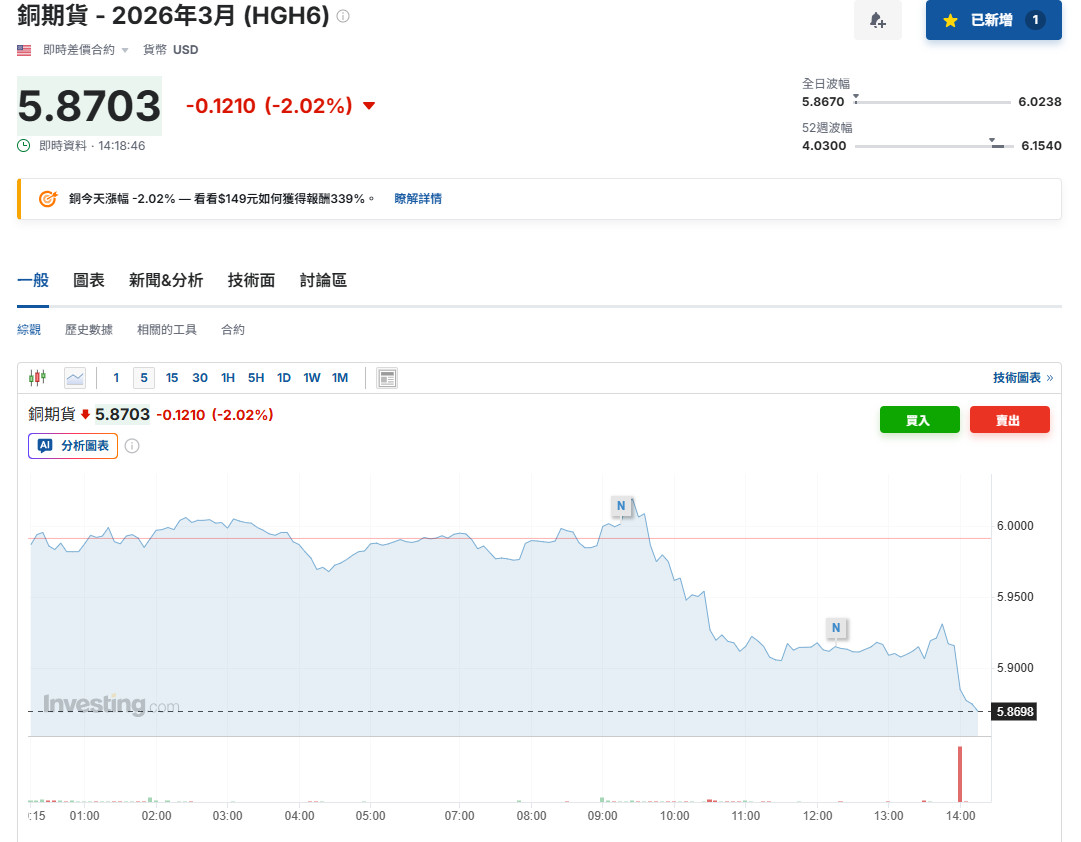
Task: Switch to the 新聞&分析 tab
Action: (x=166, y=280)
